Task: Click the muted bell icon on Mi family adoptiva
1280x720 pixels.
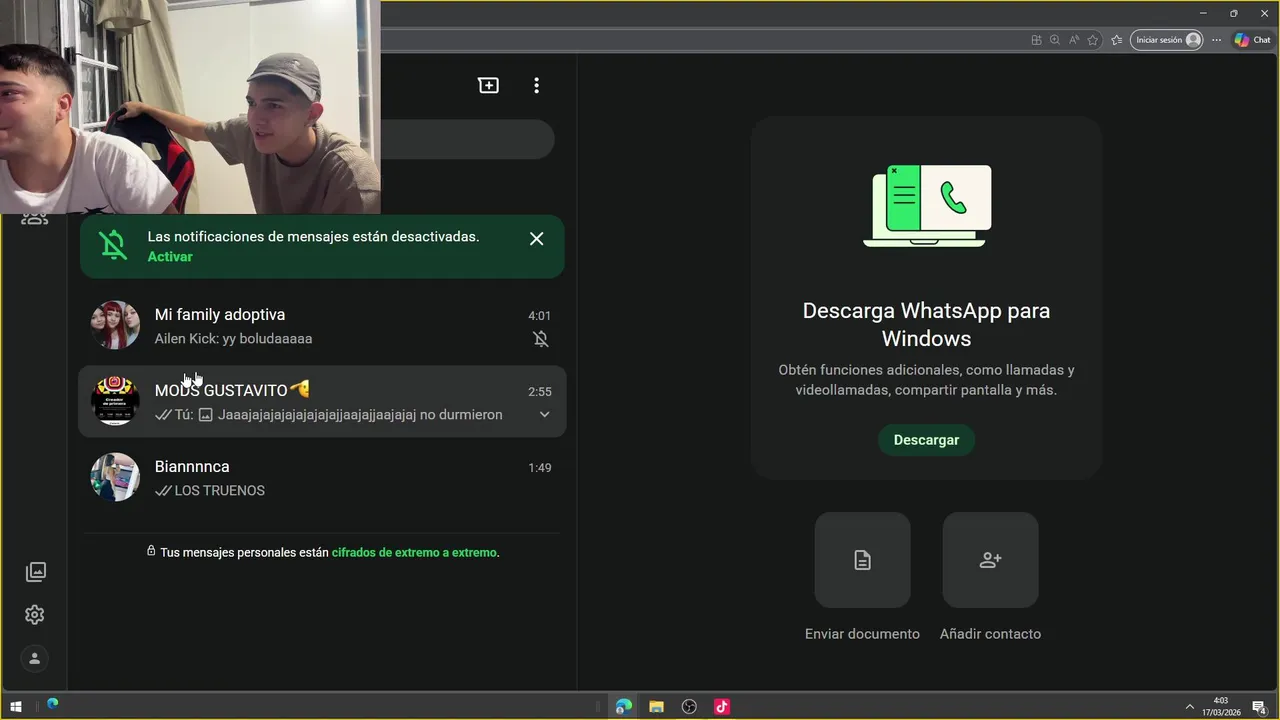Action: tap(541, 339)
